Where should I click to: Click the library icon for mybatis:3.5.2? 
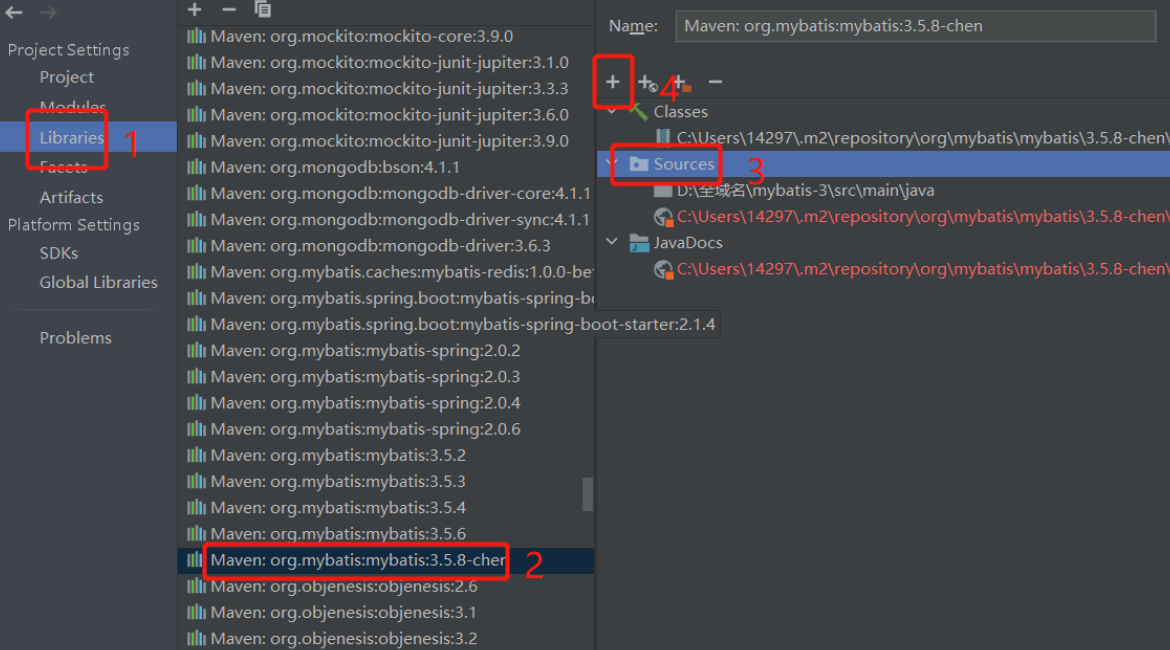coord(196,455)
